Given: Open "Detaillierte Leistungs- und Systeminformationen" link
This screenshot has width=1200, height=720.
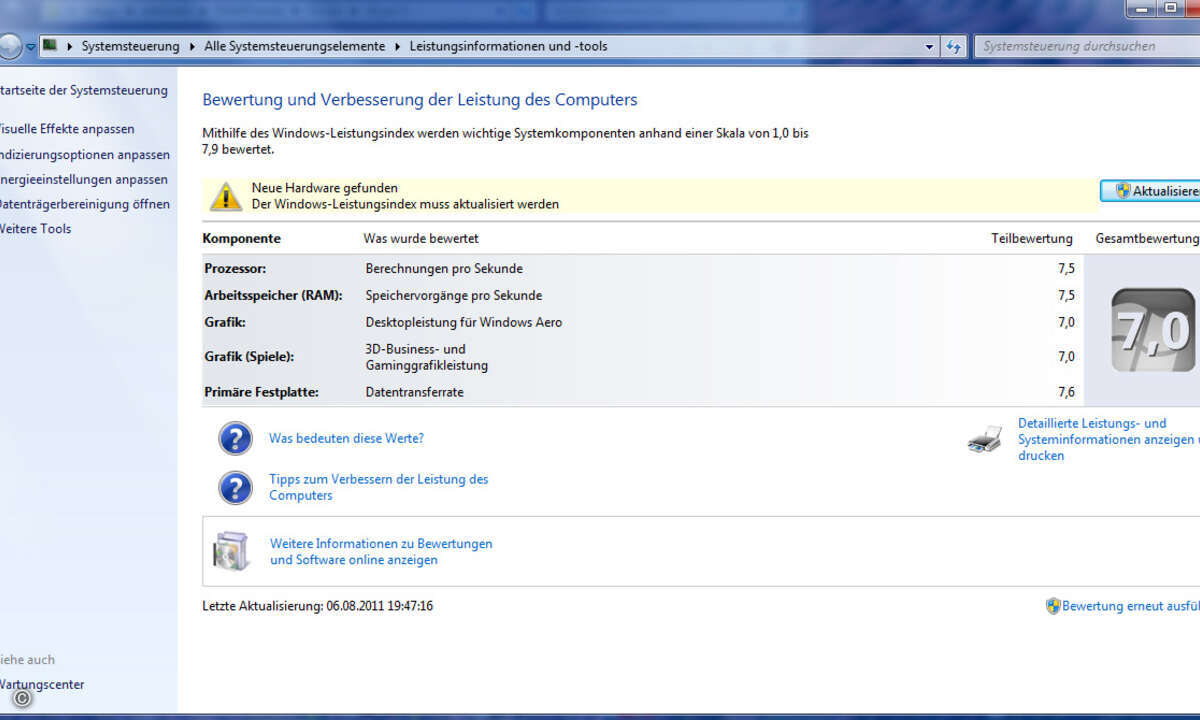Looking at the screenshot, I should coord(1107,439).
